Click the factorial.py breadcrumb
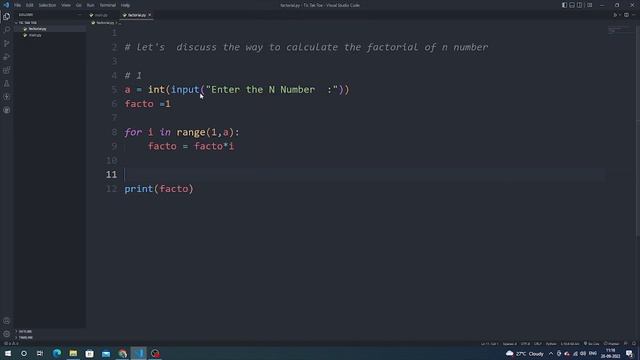 click(x=105, y=23)
